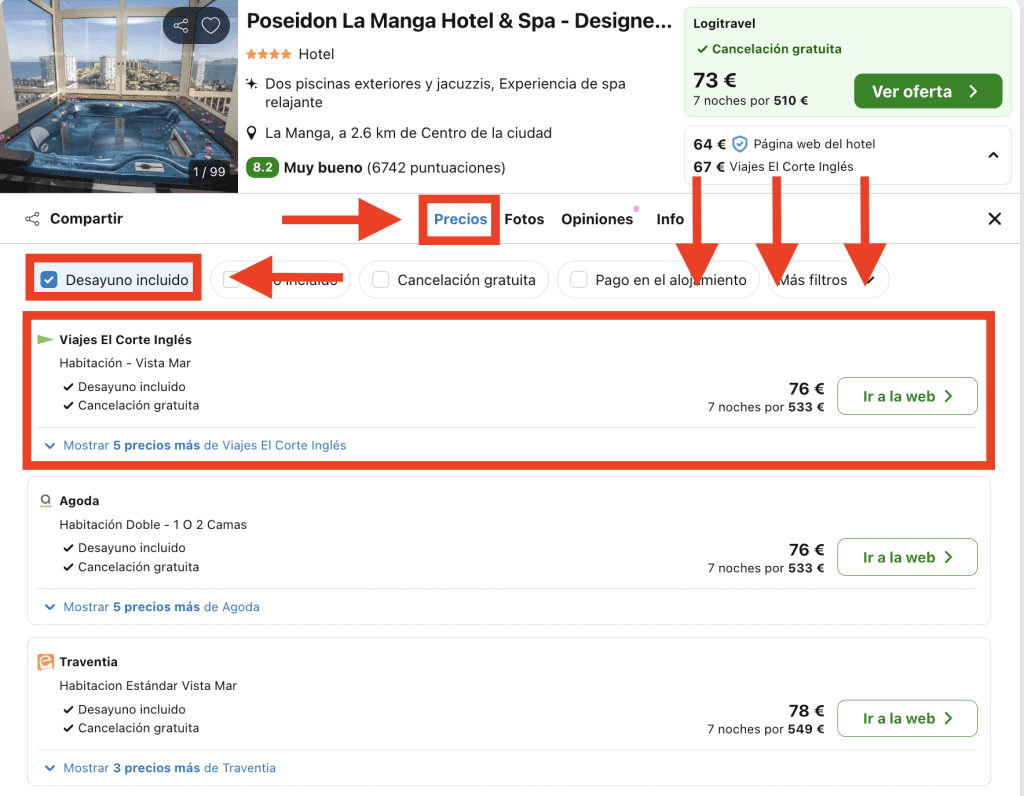Click the share icon on hotel photo
The height and width of the screenshot is (796, 1024).
pos(180,26)
